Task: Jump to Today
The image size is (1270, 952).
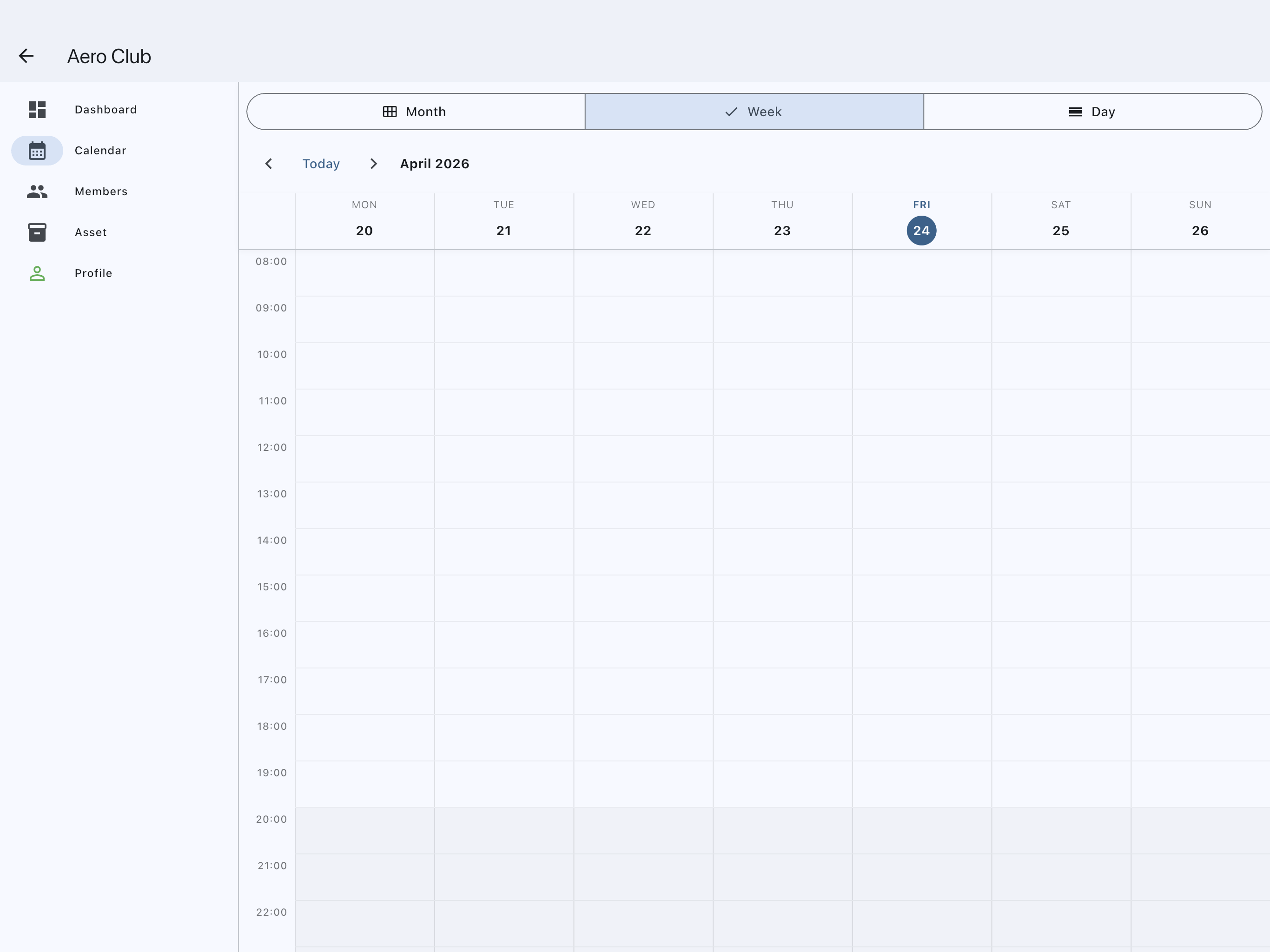Action: [x=321, y=164]
